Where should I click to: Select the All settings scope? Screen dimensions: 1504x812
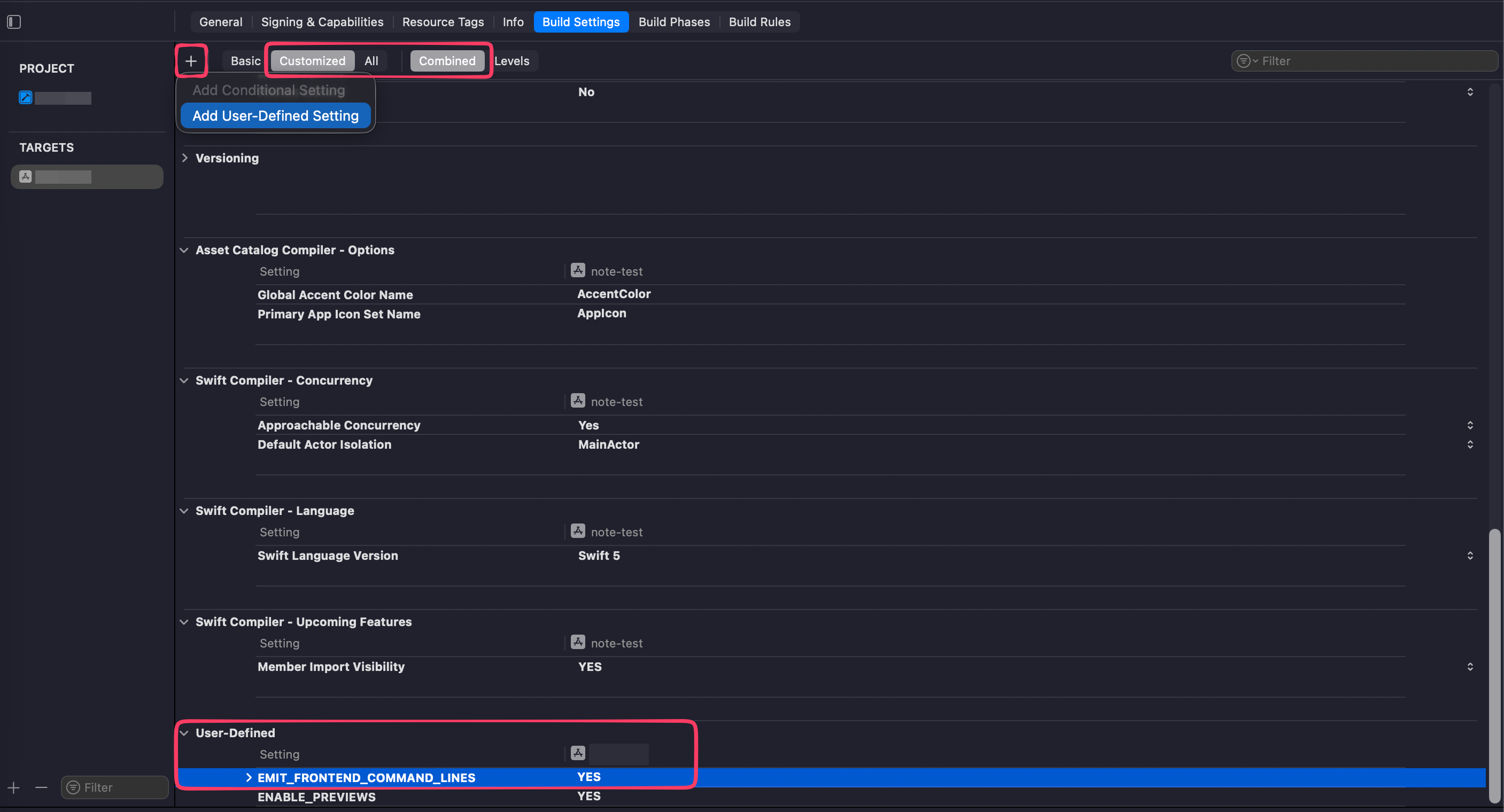371,61
